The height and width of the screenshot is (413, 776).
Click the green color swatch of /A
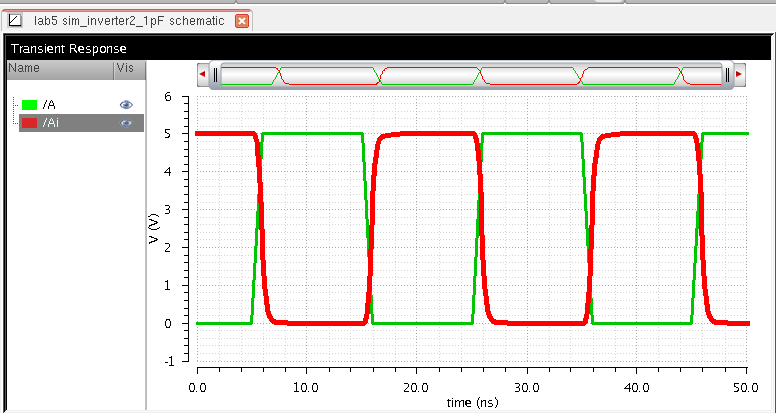pyautogui.click(x=30, y=104)
